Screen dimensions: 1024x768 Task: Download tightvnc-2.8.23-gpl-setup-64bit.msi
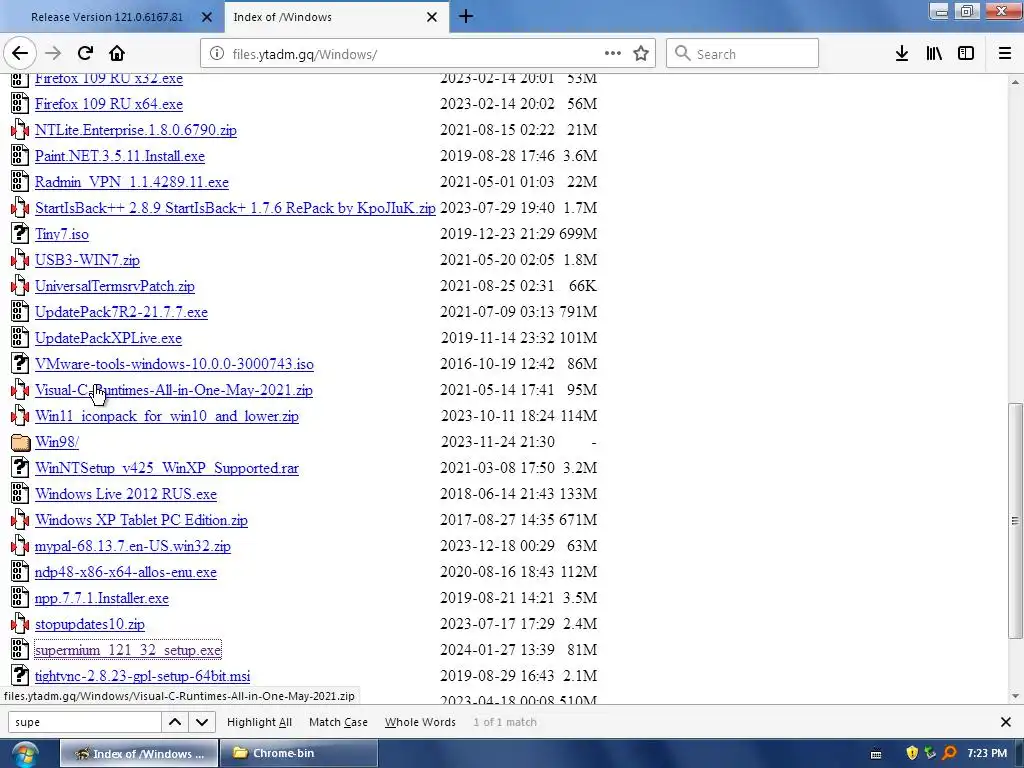[x=142, y=676]
